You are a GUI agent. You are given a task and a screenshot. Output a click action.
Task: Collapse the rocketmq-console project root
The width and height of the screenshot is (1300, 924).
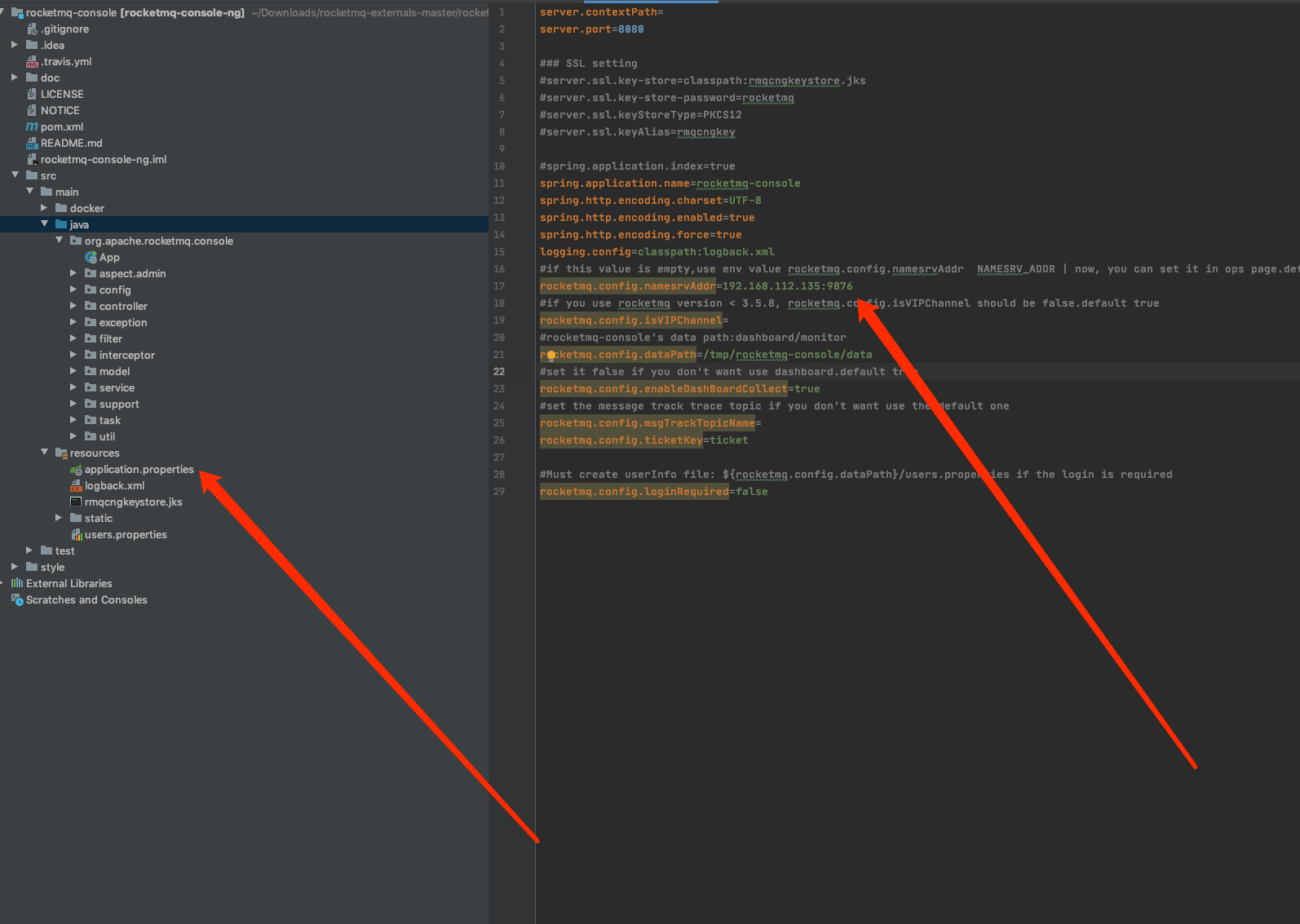[x=2, y=12]
